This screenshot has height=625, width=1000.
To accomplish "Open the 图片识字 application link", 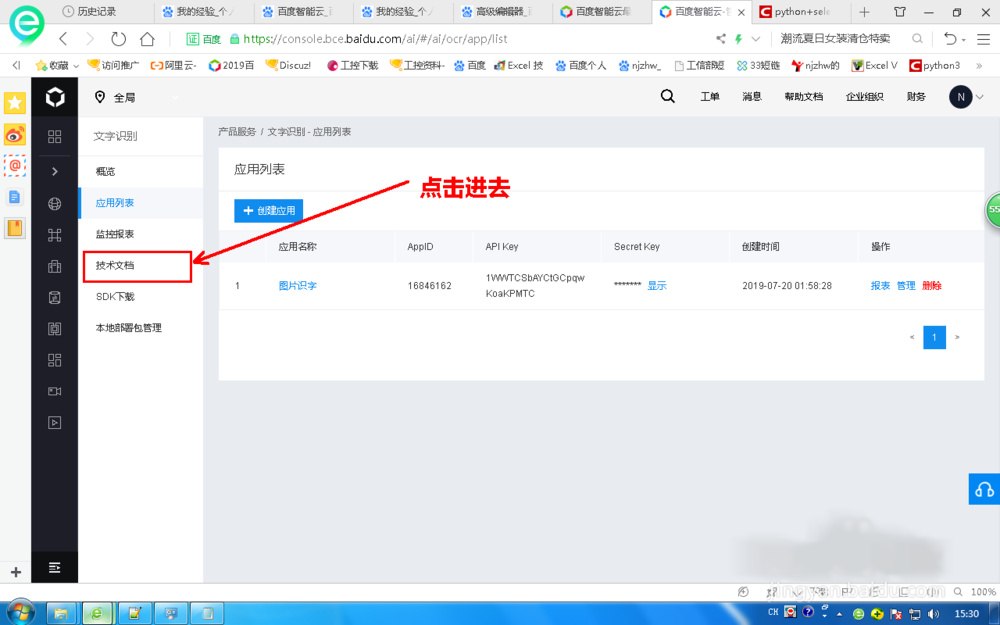I will click(298, 286).
